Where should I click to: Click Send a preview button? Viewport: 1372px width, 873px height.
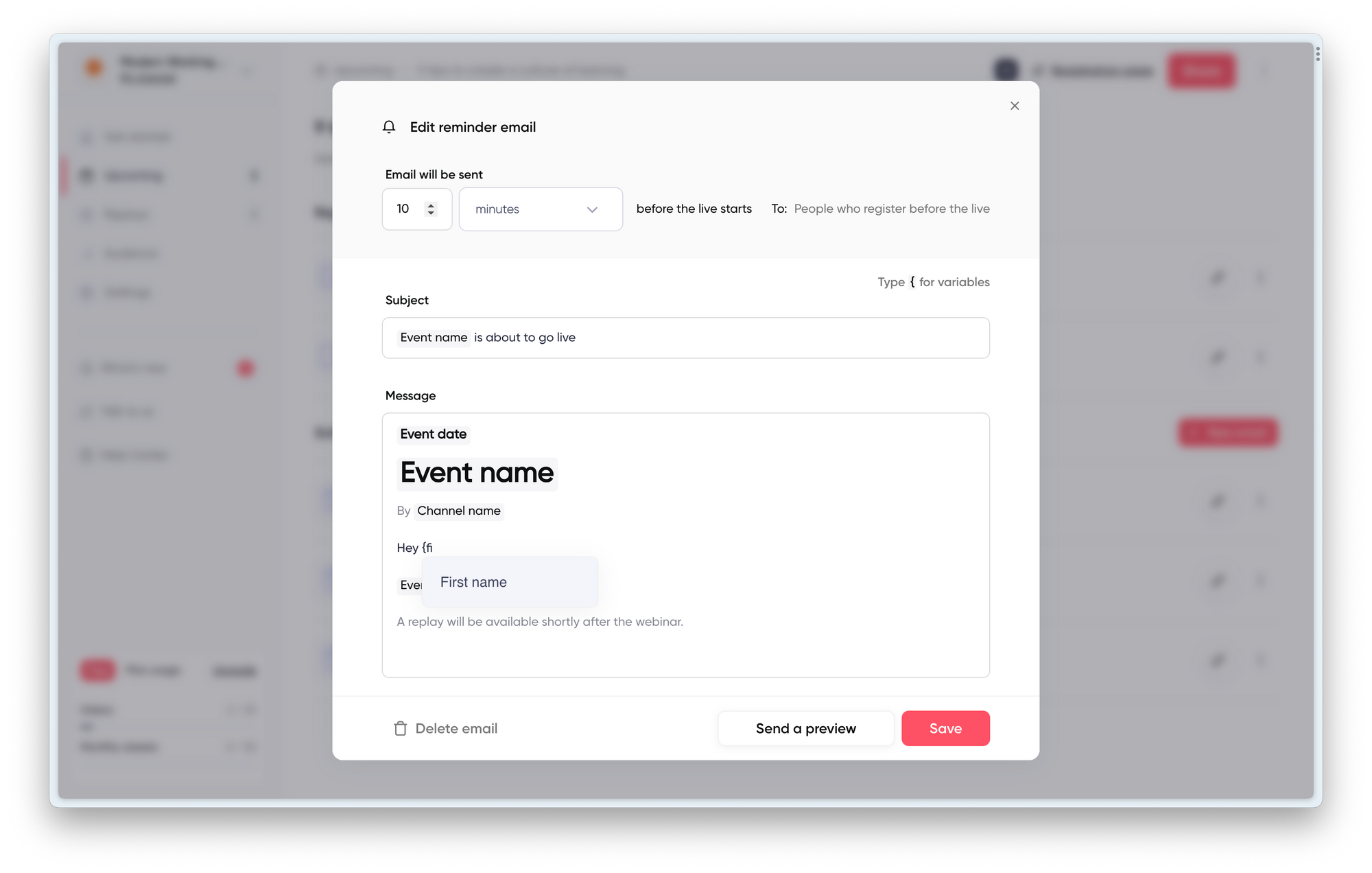point(806,727)
